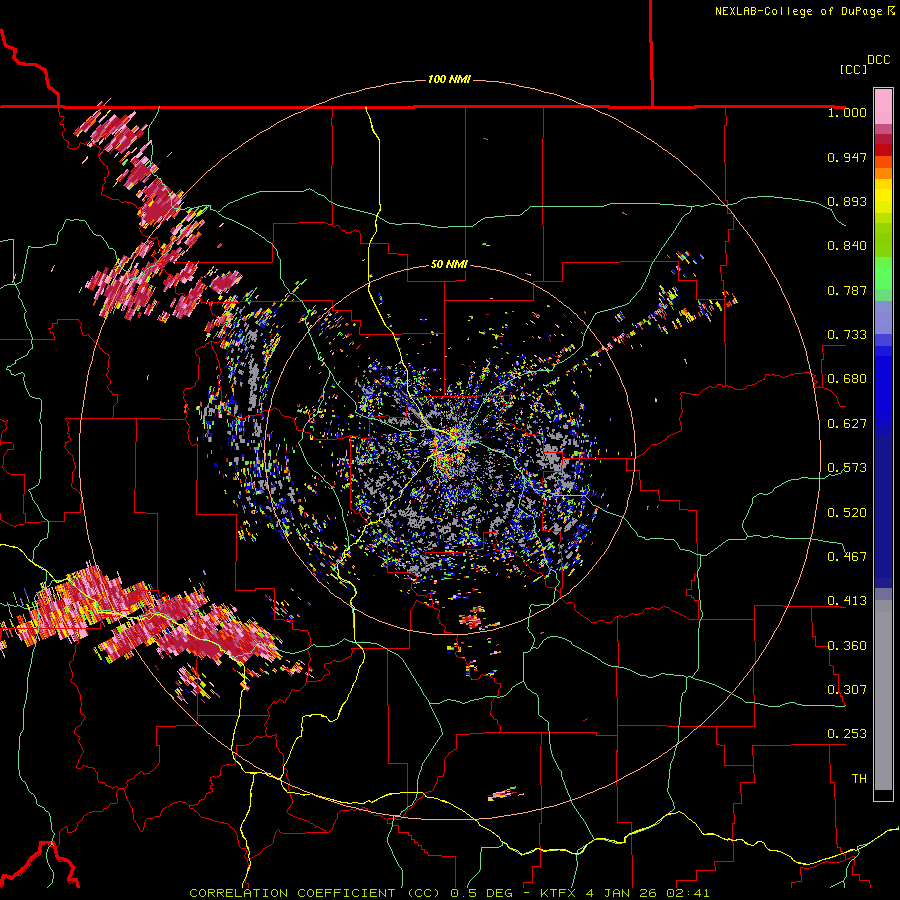
Task: Click the 0.413 scale value
Action: tap(847, 601)
